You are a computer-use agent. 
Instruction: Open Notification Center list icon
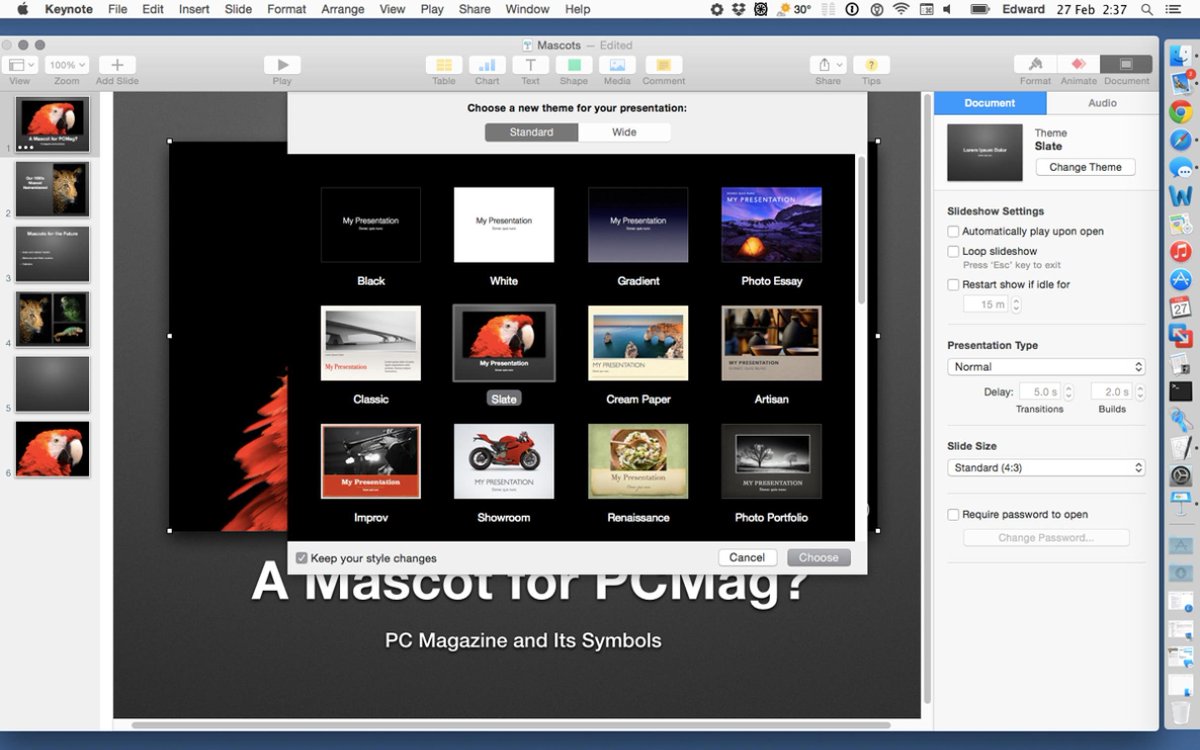(x=1176, y=9)
